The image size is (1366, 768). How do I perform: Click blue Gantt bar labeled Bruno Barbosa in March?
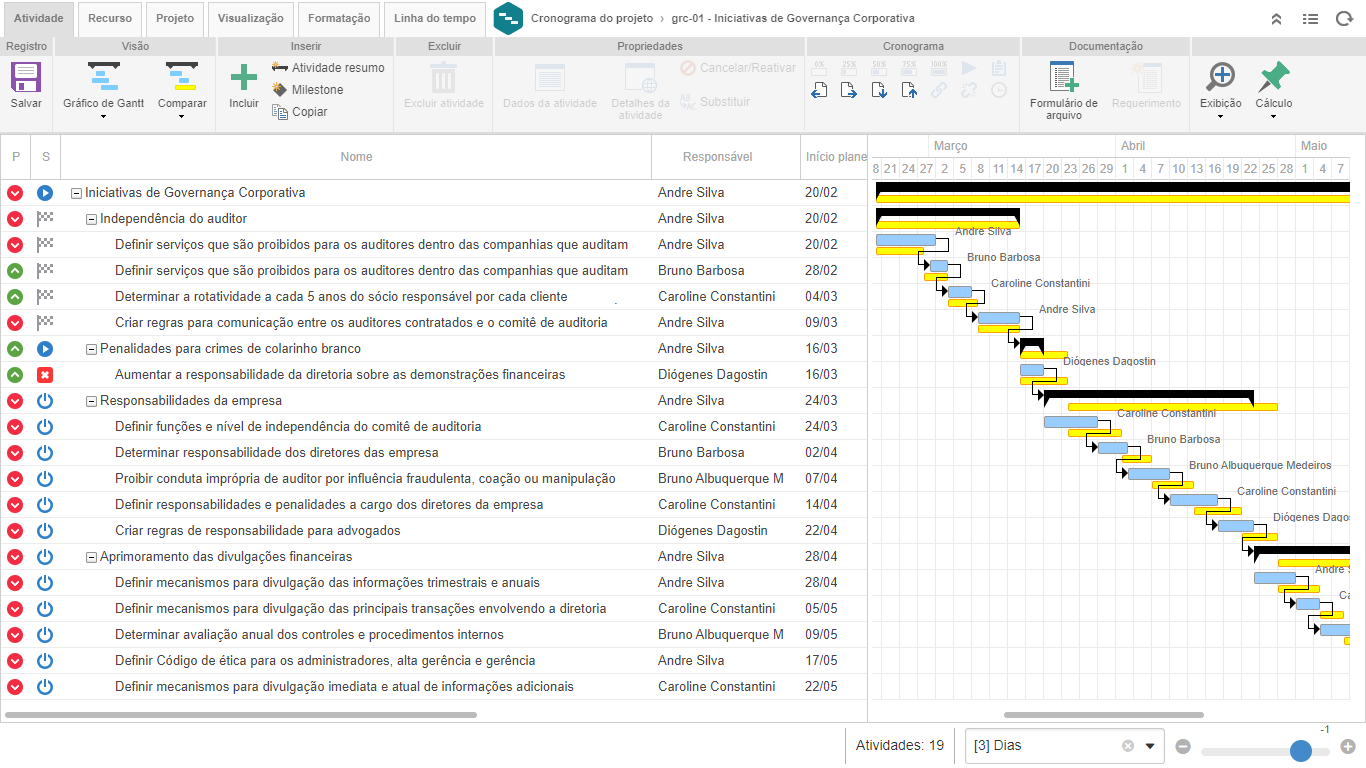(939, 266)
